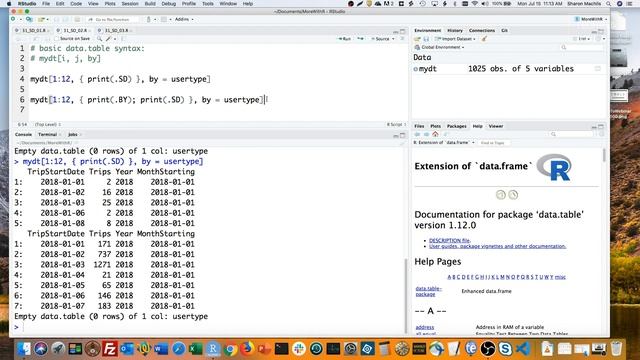Open Skype from the dock
640x360 pixels.
(505, 349)
